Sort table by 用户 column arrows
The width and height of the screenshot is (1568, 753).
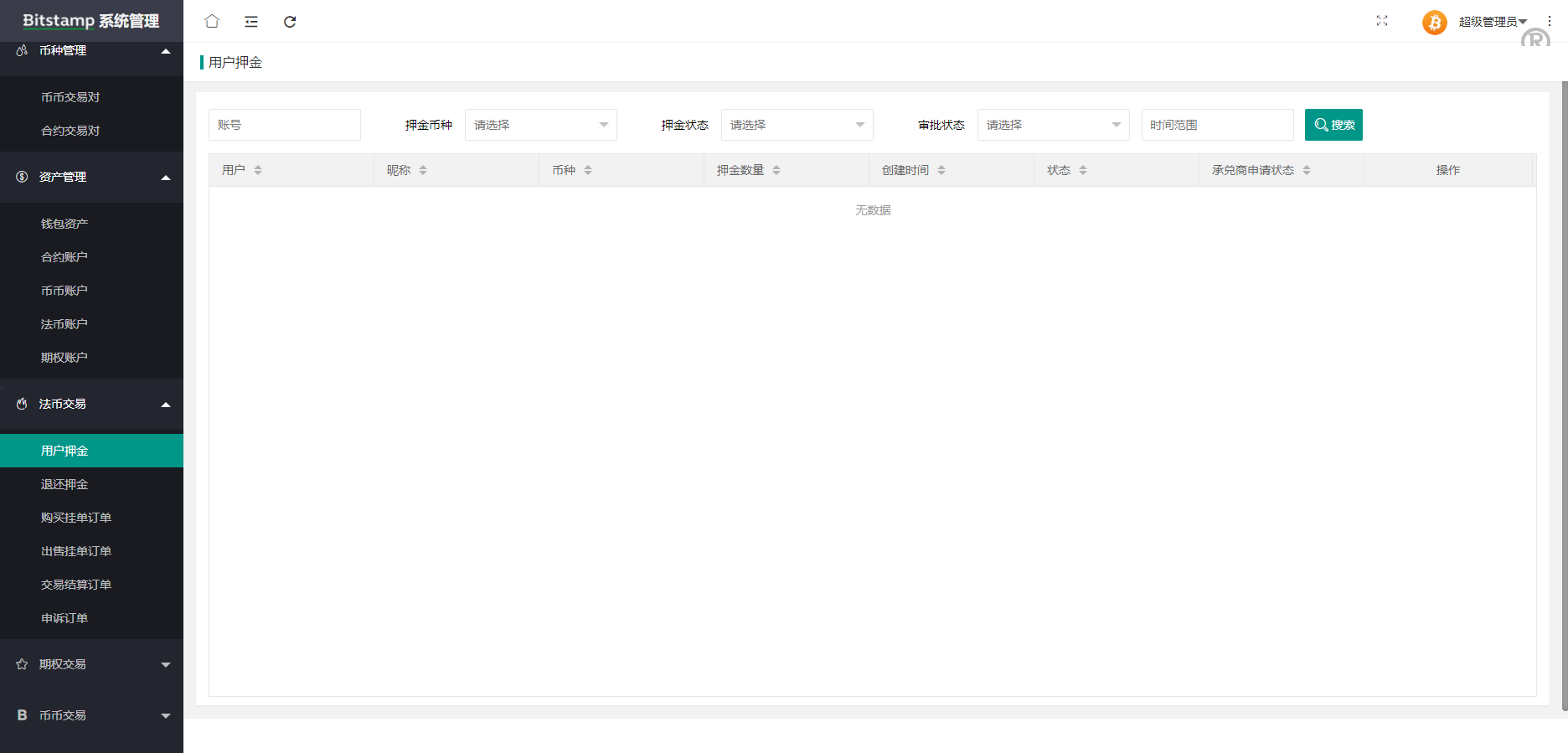[x=258, y=170]
